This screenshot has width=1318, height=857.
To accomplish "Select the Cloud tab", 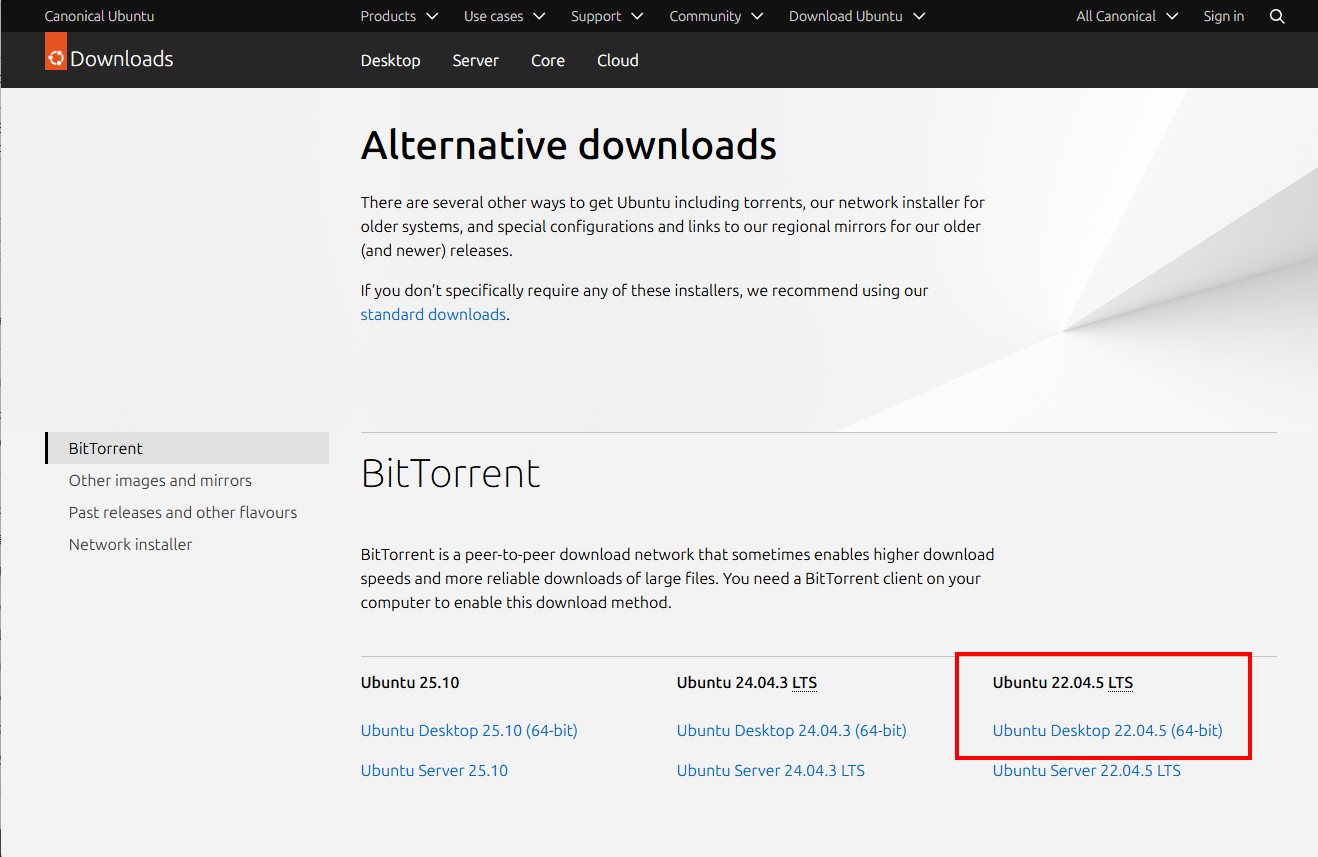I will tap(617, 60).
